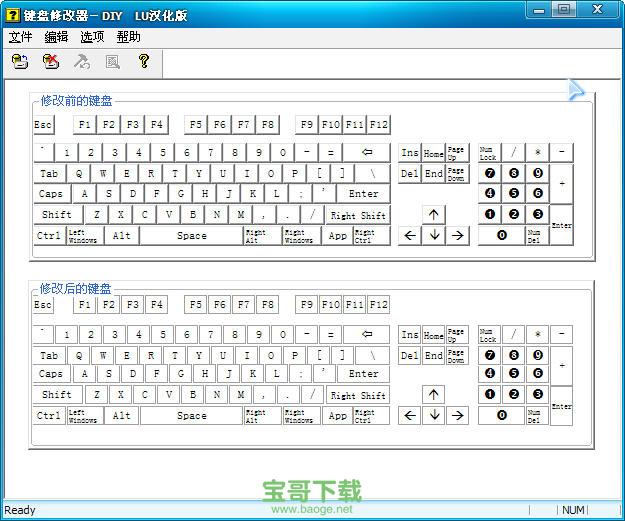Select Caps key on the 修改前 keyboard
The image size is (625, 521).
click(52, 194)
